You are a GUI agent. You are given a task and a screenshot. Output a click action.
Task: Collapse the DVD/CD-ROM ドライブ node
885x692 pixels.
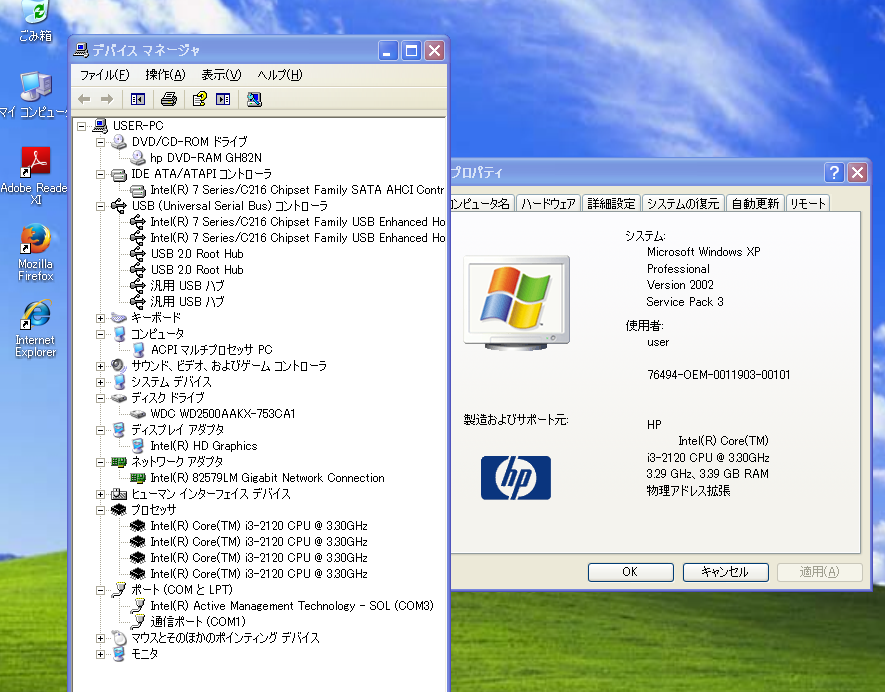click(x=100, y=142)
